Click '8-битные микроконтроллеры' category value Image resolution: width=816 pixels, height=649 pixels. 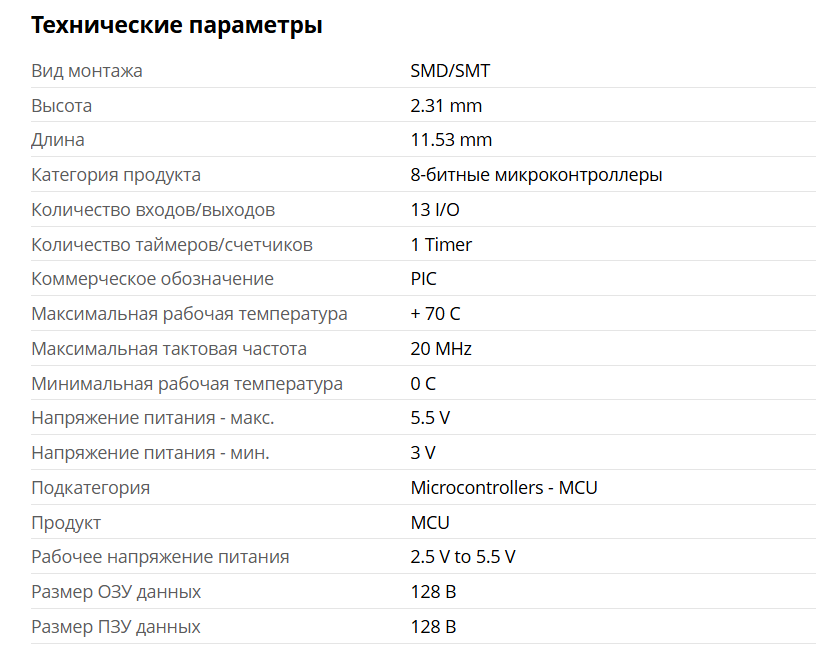(537, 175)
